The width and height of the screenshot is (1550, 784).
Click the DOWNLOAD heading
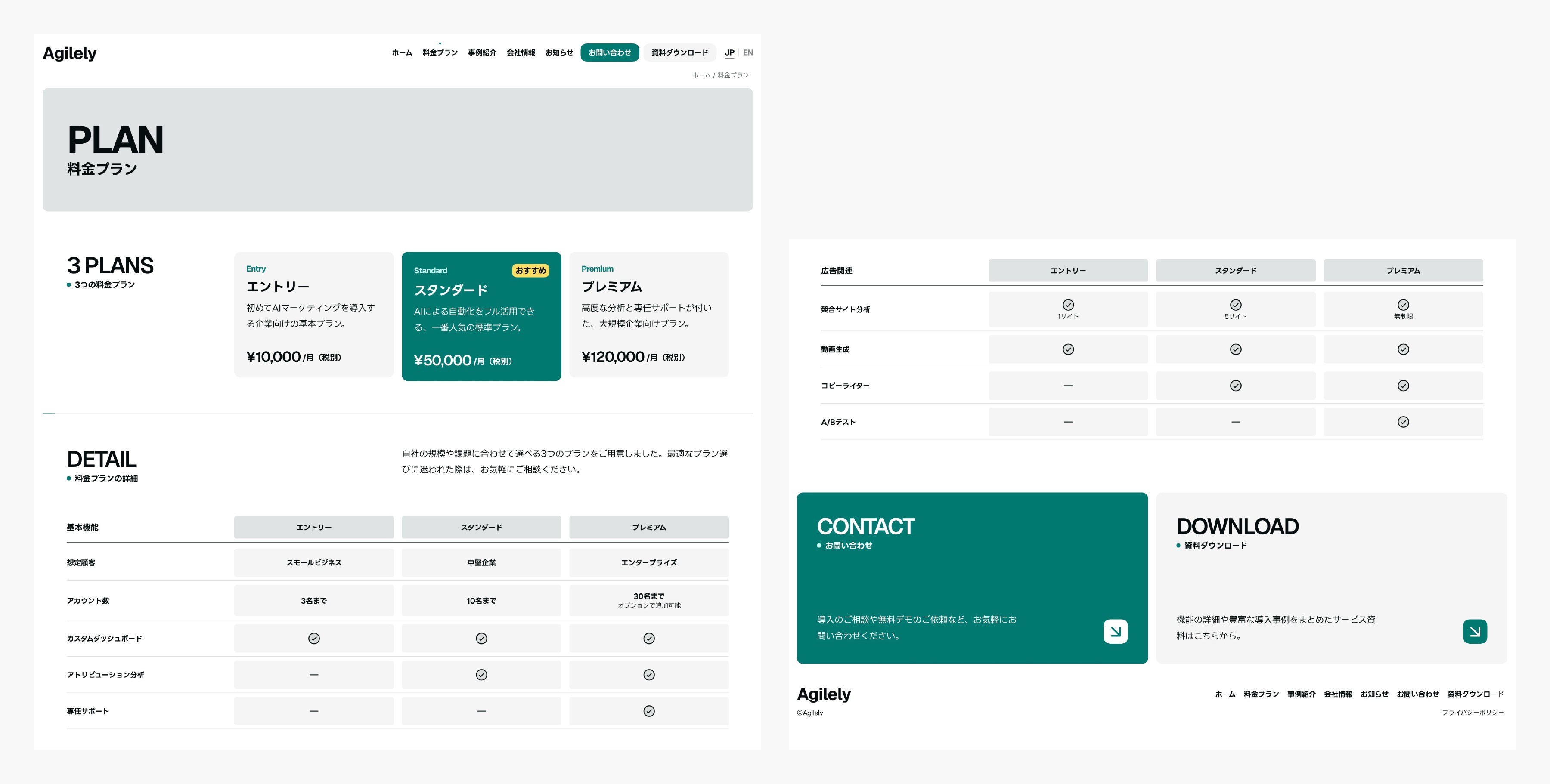tap(1237, 527)
